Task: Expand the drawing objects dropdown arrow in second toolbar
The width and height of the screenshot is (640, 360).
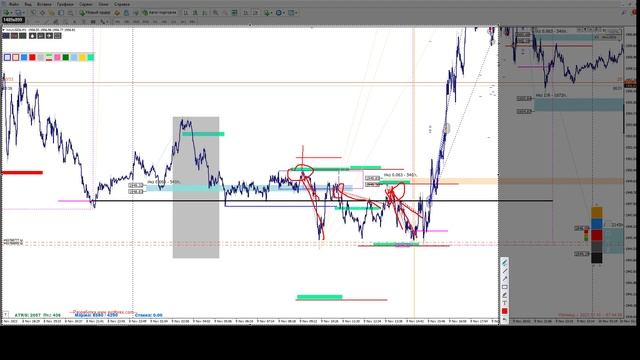Action: coord(107,22)
